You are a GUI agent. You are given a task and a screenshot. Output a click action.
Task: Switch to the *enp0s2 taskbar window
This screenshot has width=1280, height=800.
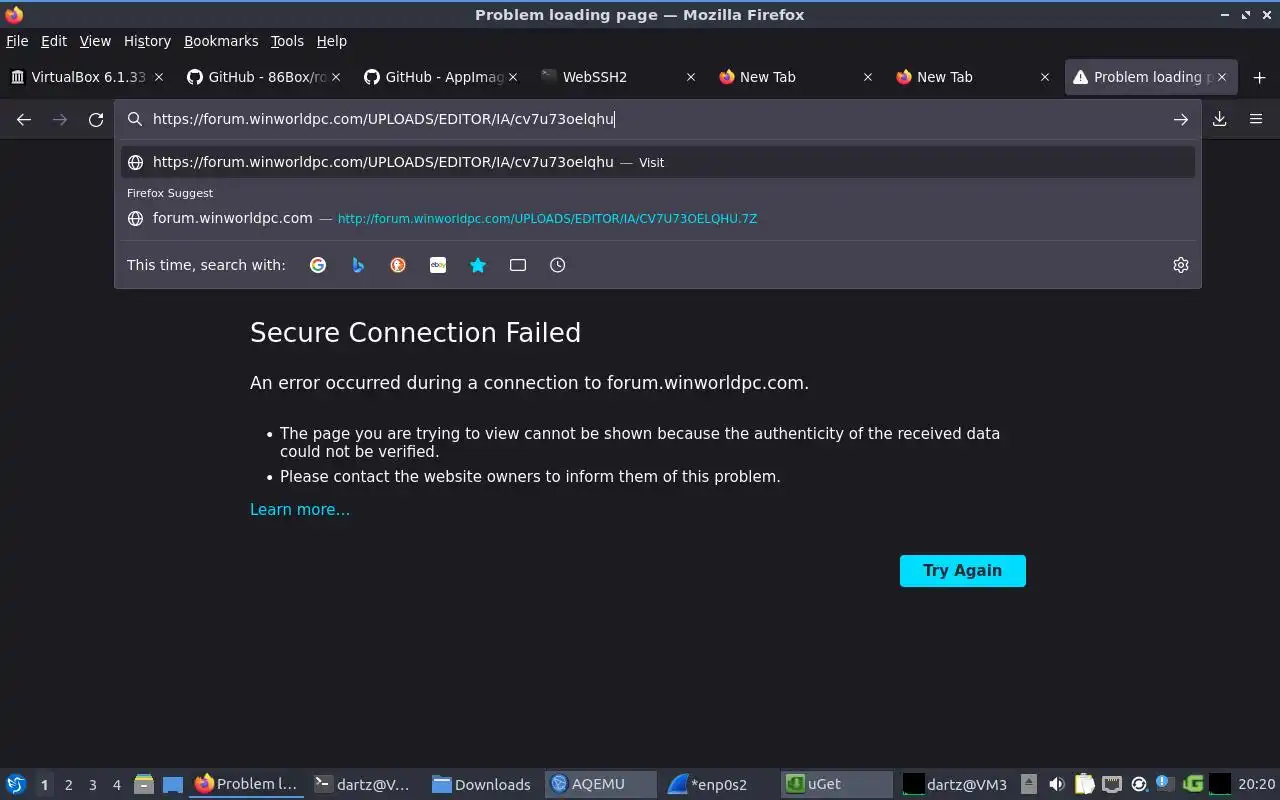(718, 784)
